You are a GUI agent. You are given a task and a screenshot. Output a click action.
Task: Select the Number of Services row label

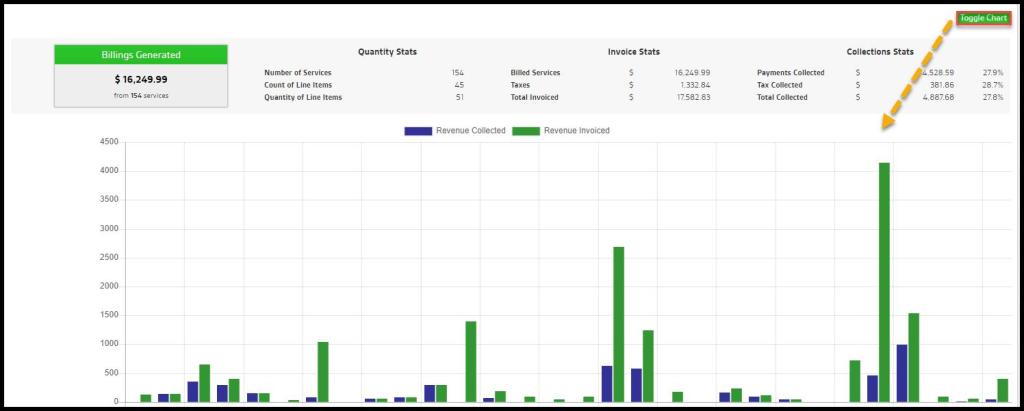click(x=298, y=73)
